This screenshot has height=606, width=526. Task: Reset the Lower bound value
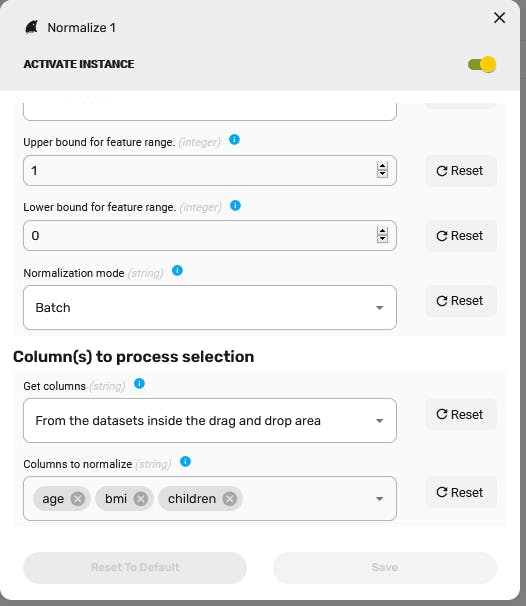(x=461, y=235)
